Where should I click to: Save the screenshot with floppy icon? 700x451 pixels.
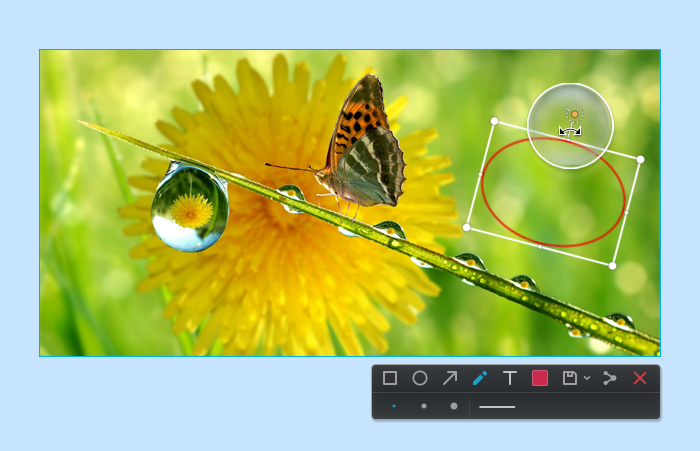click(570, 378)
